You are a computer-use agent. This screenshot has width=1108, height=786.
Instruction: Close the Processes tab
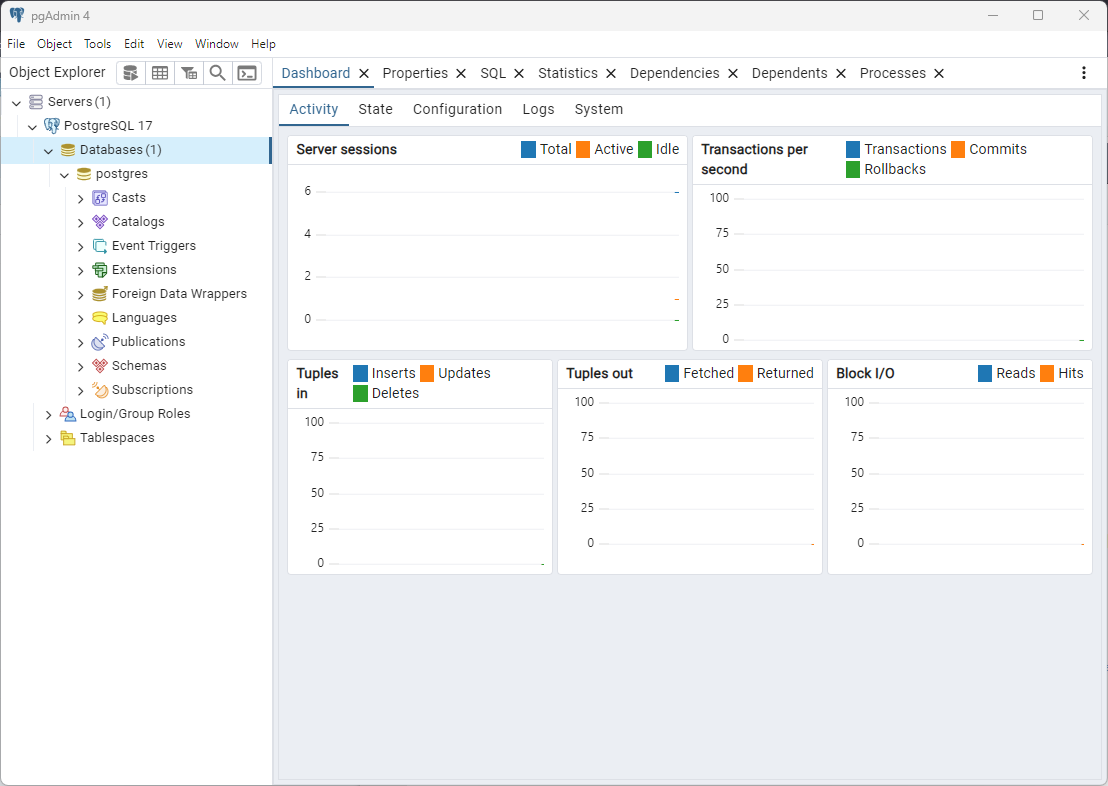[x=939, y=74]
